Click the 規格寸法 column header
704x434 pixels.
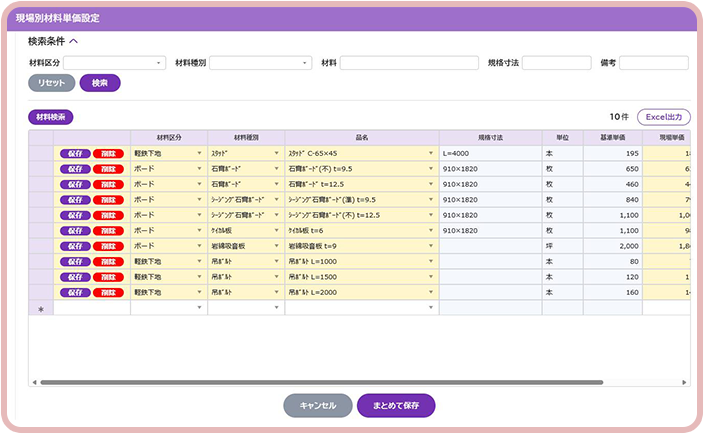[491, 138]
